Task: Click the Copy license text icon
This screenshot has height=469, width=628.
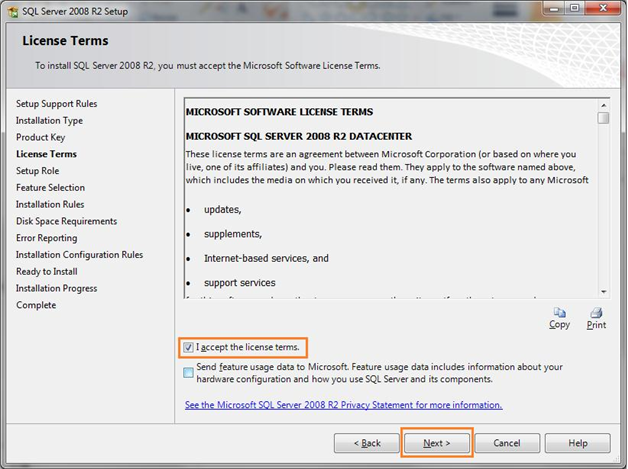Action: 560,312
